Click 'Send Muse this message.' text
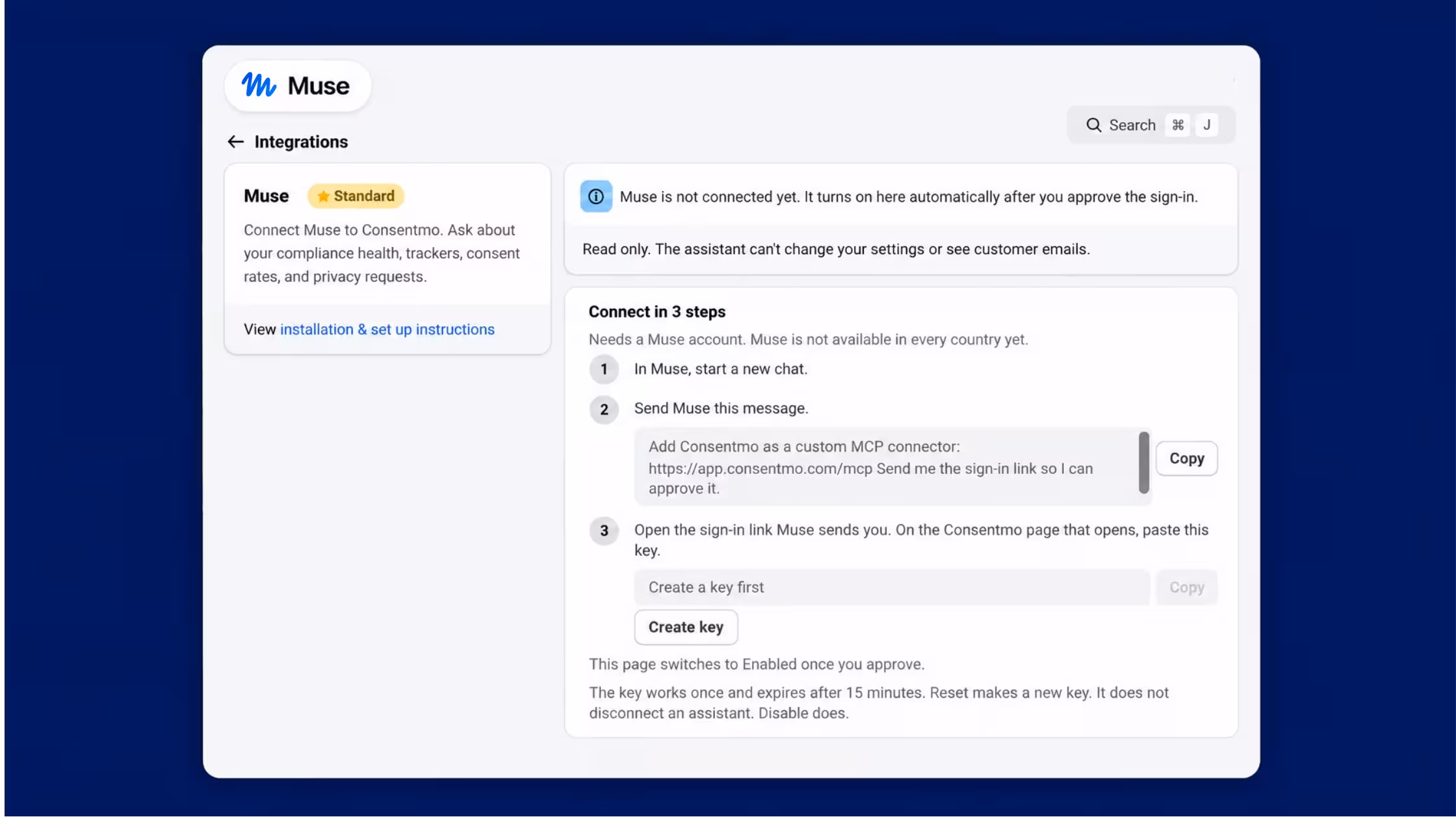Viewport: 1456px width, 819px height. tap(721, 409)
